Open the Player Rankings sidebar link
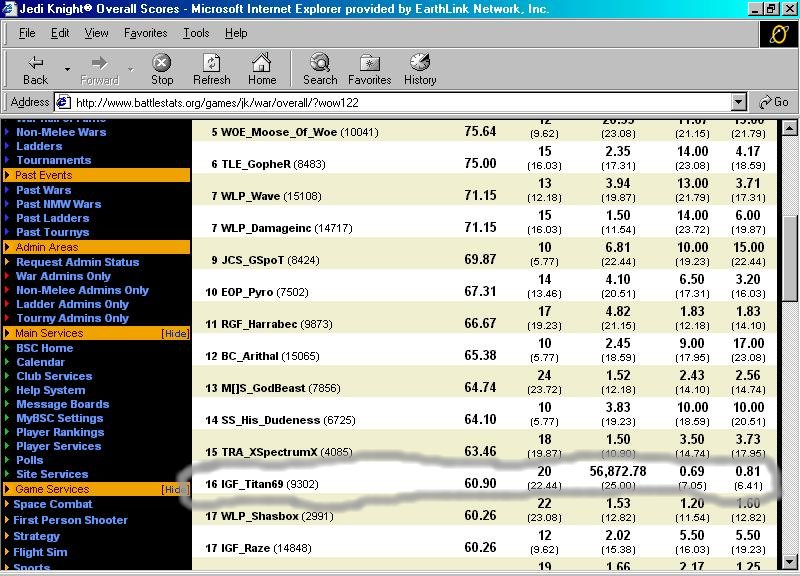Viewport: 800px width, 576px height. tap(60, 432)
